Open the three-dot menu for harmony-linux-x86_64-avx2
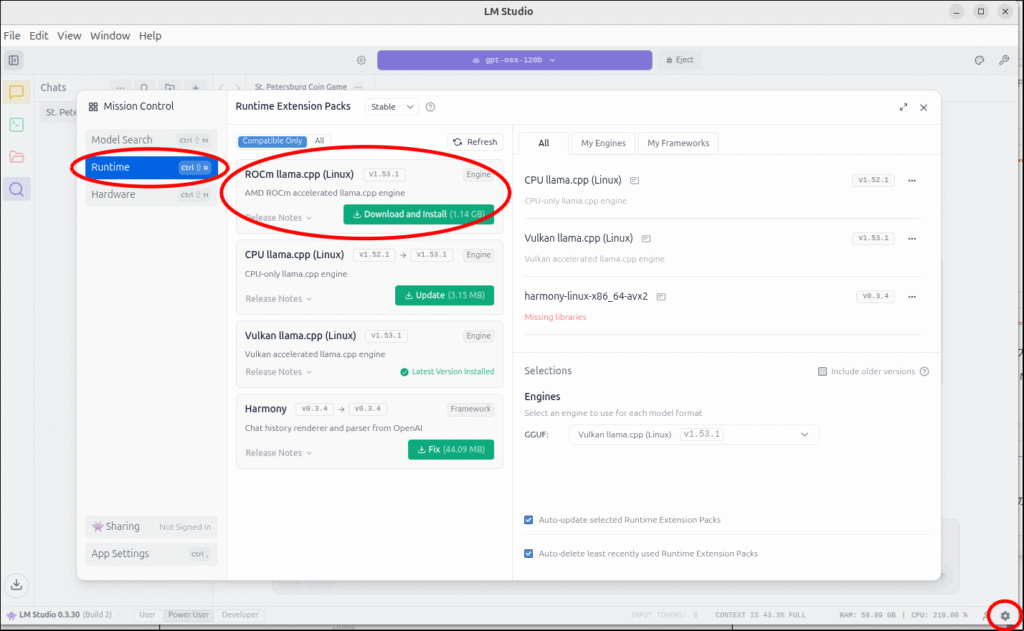The width and height of the screenshot is (1024, 631). 911,297
